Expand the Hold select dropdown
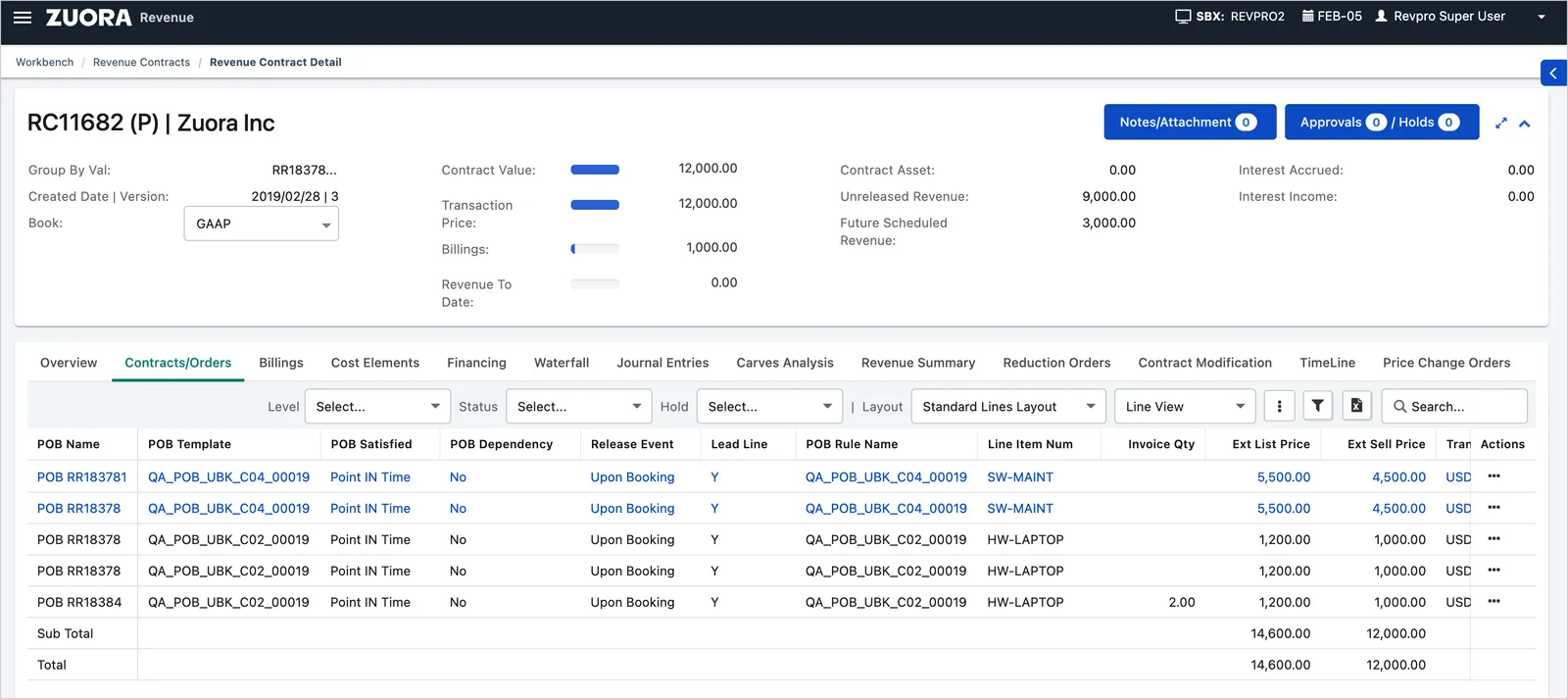Viewport: 1568px width, 699px height. (770, 406)
